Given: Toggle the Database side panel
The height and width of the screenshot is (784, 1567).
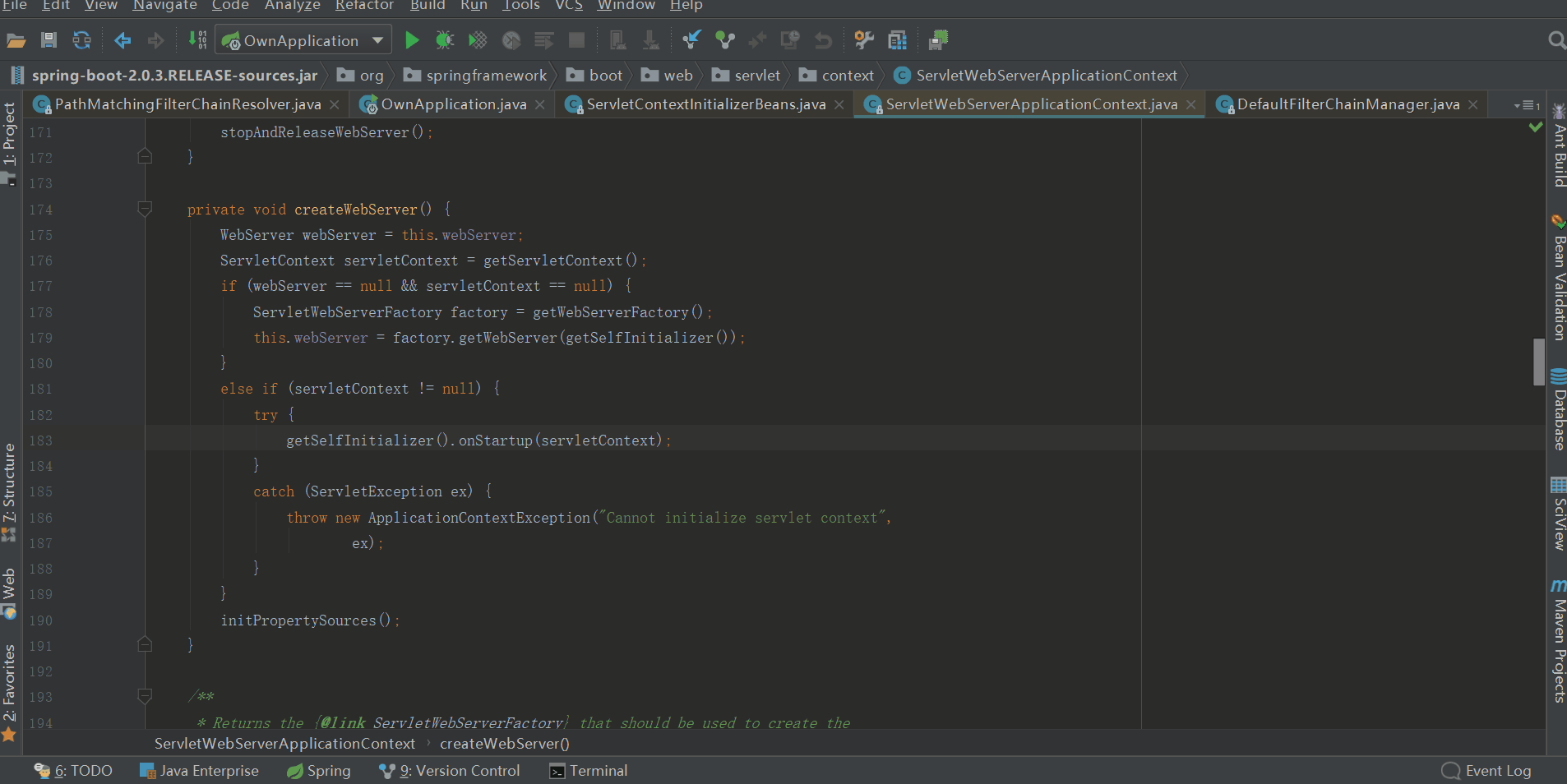Looking at the screenshot, I should tap(1558, 409).
